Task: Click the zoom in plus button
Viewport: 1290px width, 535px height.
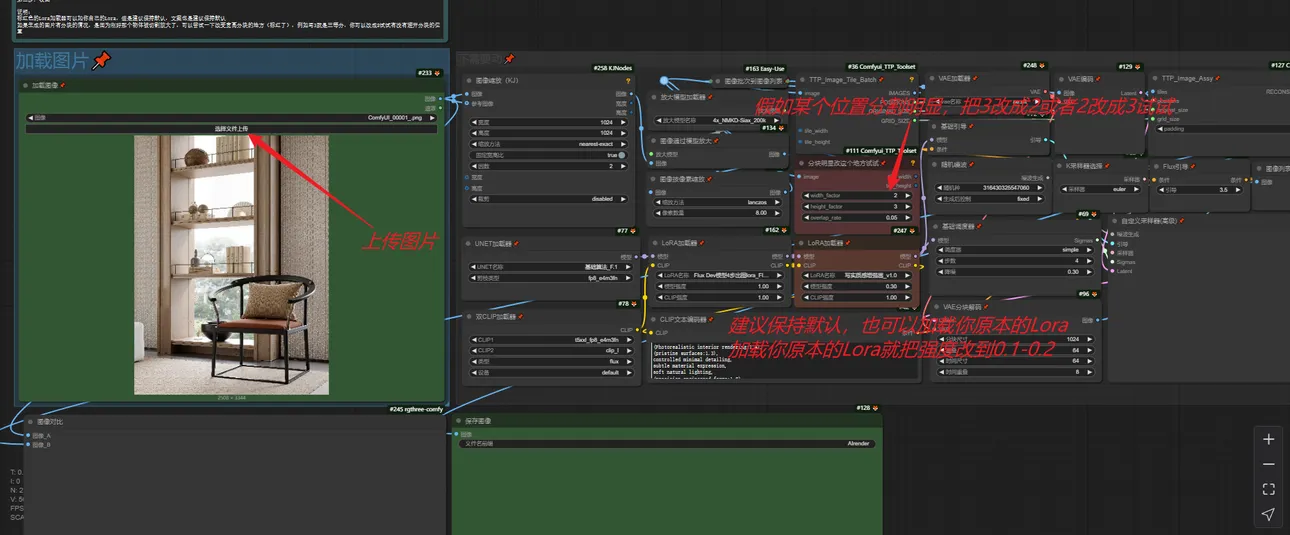Action: (1268, 439)
